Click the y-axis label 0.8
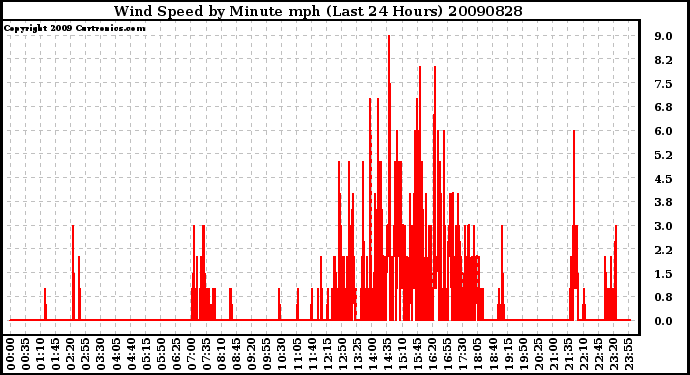This screenshot has height=375, width=690. click(663, 297)
